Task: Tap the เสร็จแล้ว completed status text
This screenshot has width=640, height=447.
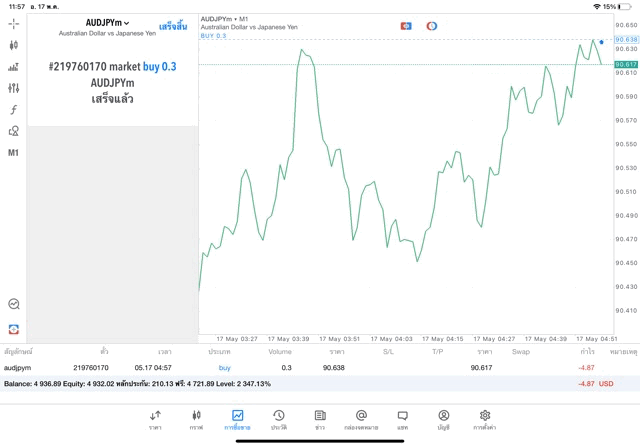Action: pyautogui.click(x=112, y=99)
